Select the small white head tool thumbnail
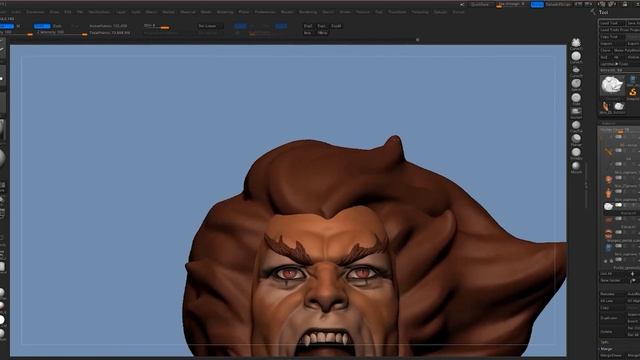Screen dimensions: 640x360 pos(619,107)
